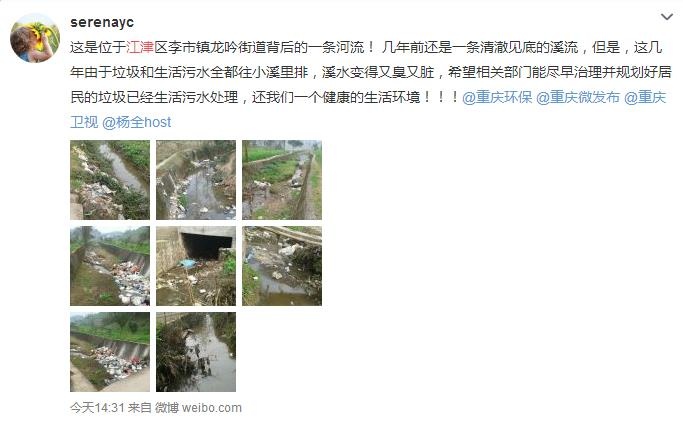Open the last photo of the creek
683x425 pixels.
coord(196,352)
